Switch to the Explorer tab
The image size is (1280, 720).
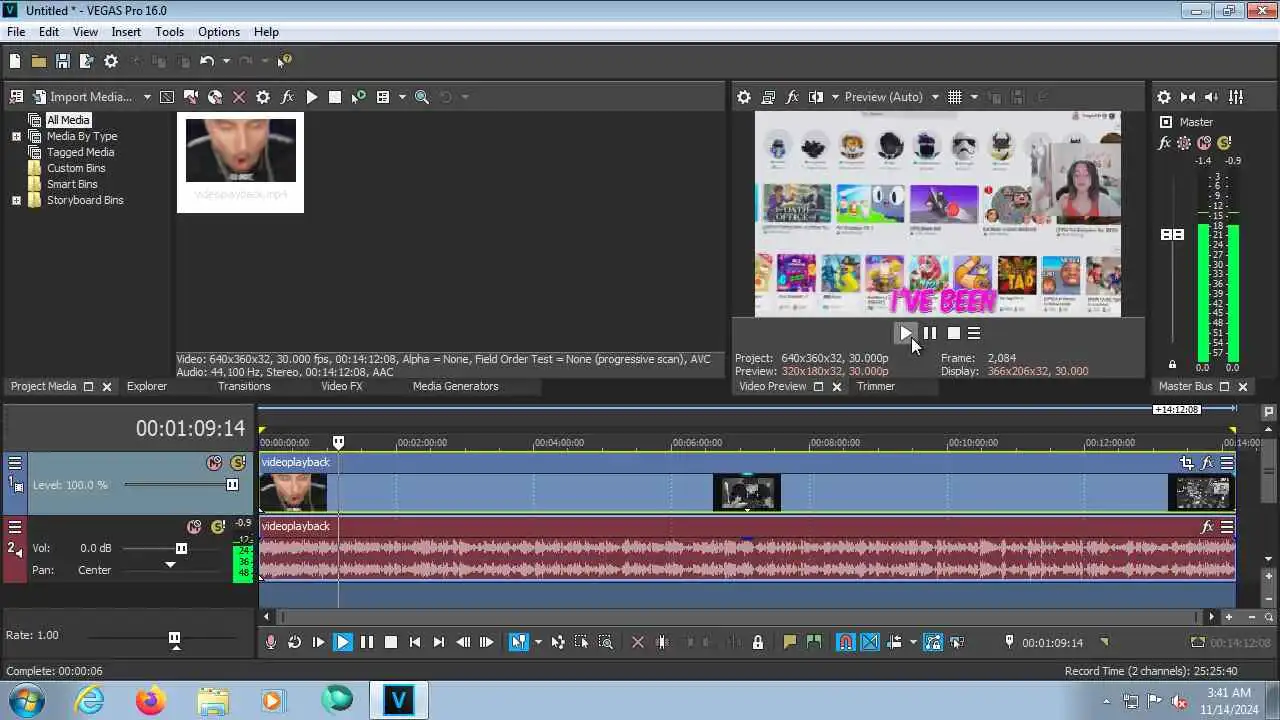[147, 386]
